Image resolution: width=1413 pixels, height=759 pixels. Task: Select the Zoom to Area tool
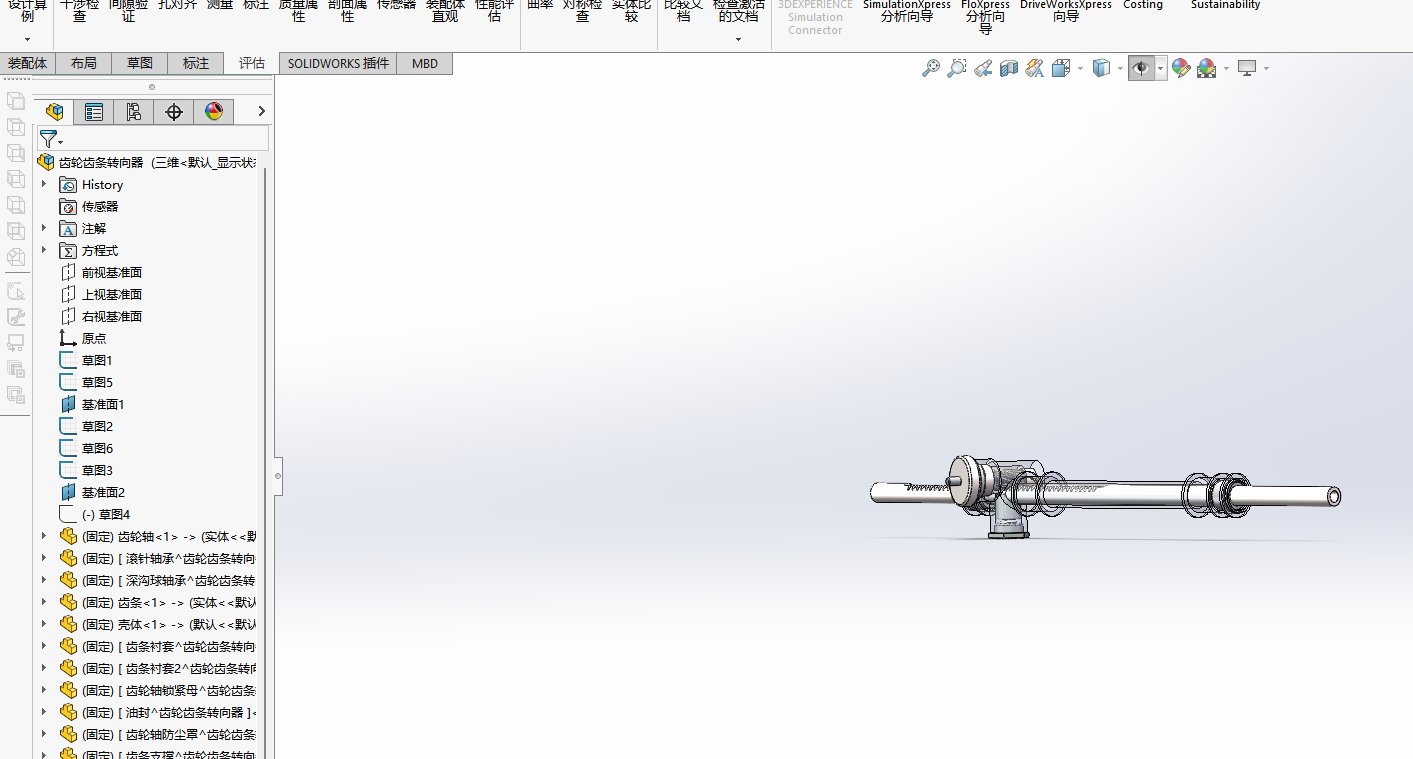957,68
